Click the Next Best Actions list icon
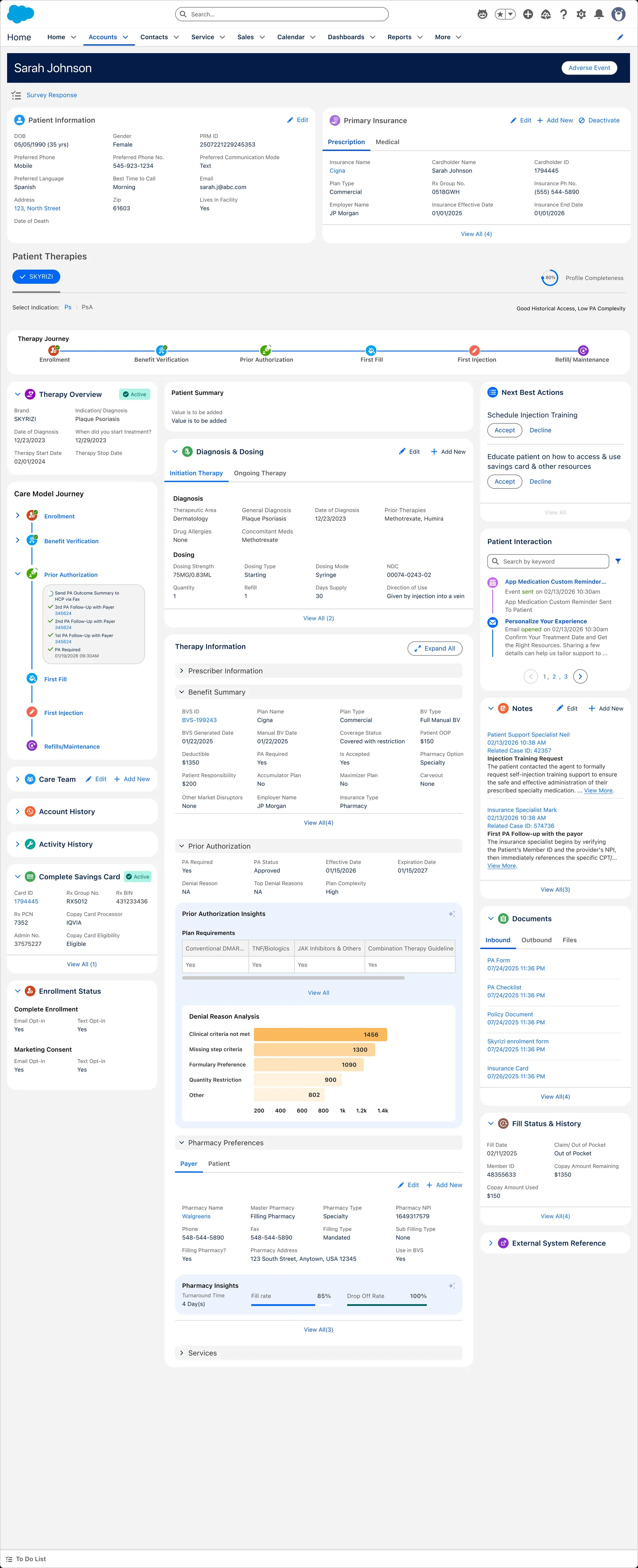 tap(492, 392)
